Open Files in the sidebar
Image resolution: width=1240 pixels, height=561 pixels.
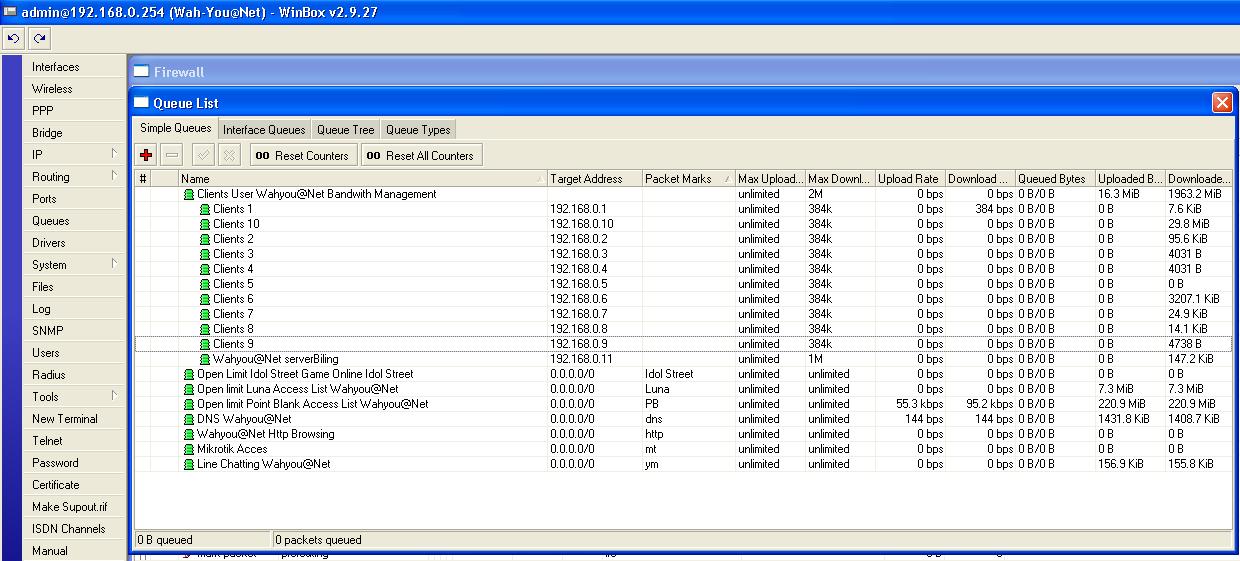(x=75, y=287)
